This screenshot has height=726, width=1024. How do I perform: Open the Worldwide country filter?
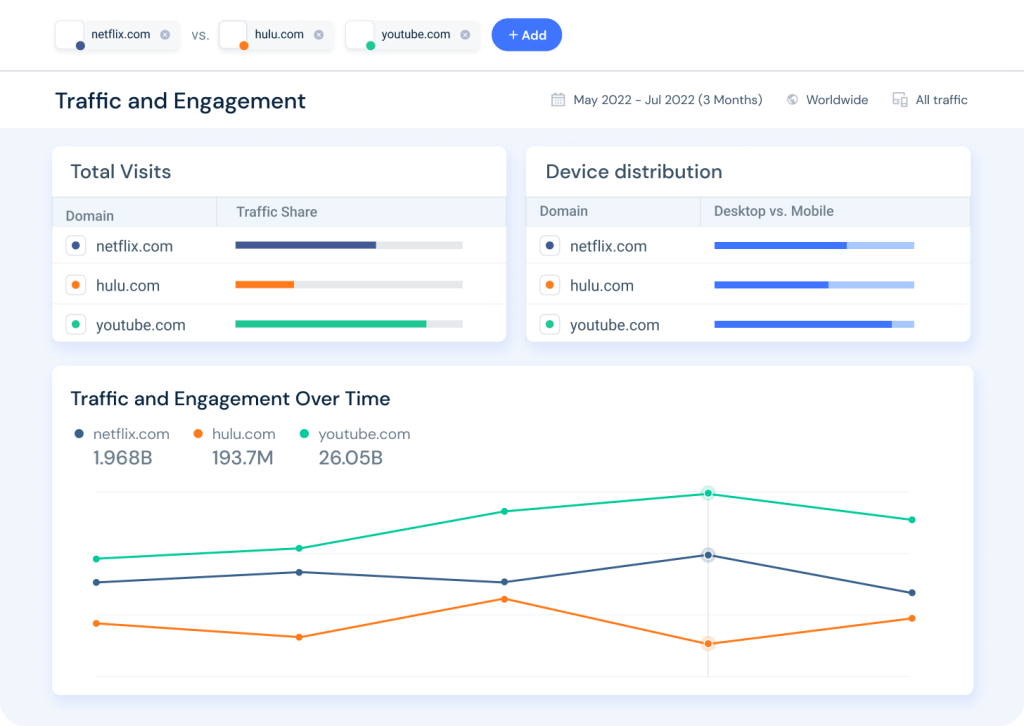pyautogui.click(x=837, y=100)
